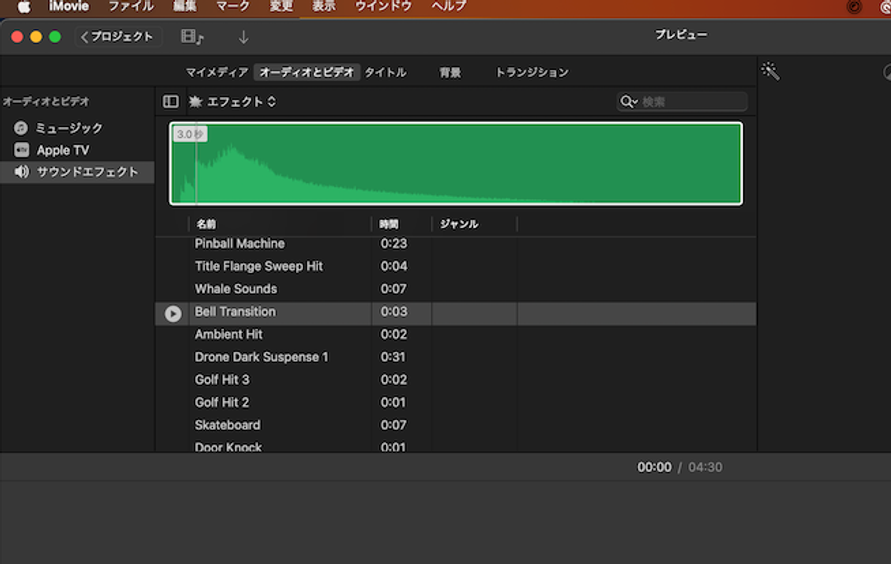The image size is (891, 564).
Task: Click the magic wand enhance icon
Action: [769, 71]
